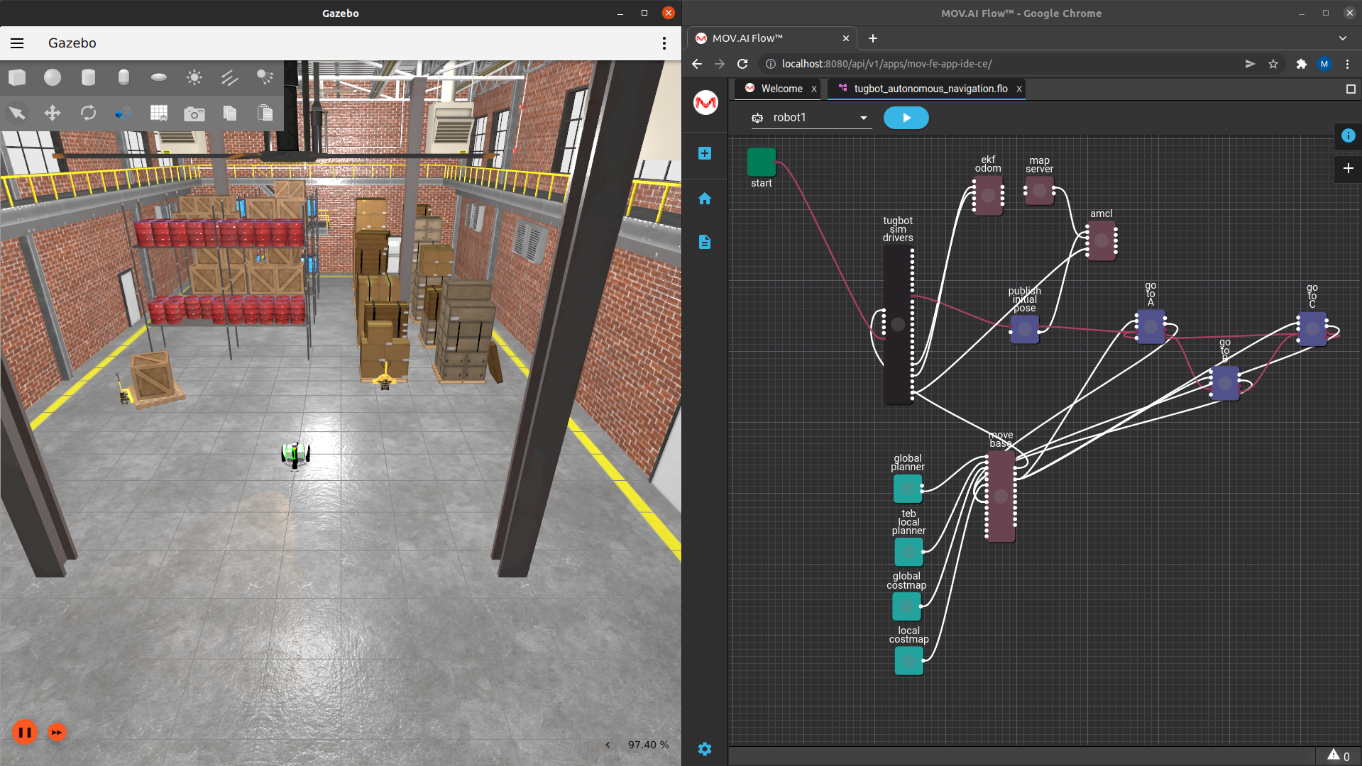Screen dimensions: 1362x766
Task: Select the tugbot_autonomous_navigation.flo tab
Action: click(x=930, y=89)
